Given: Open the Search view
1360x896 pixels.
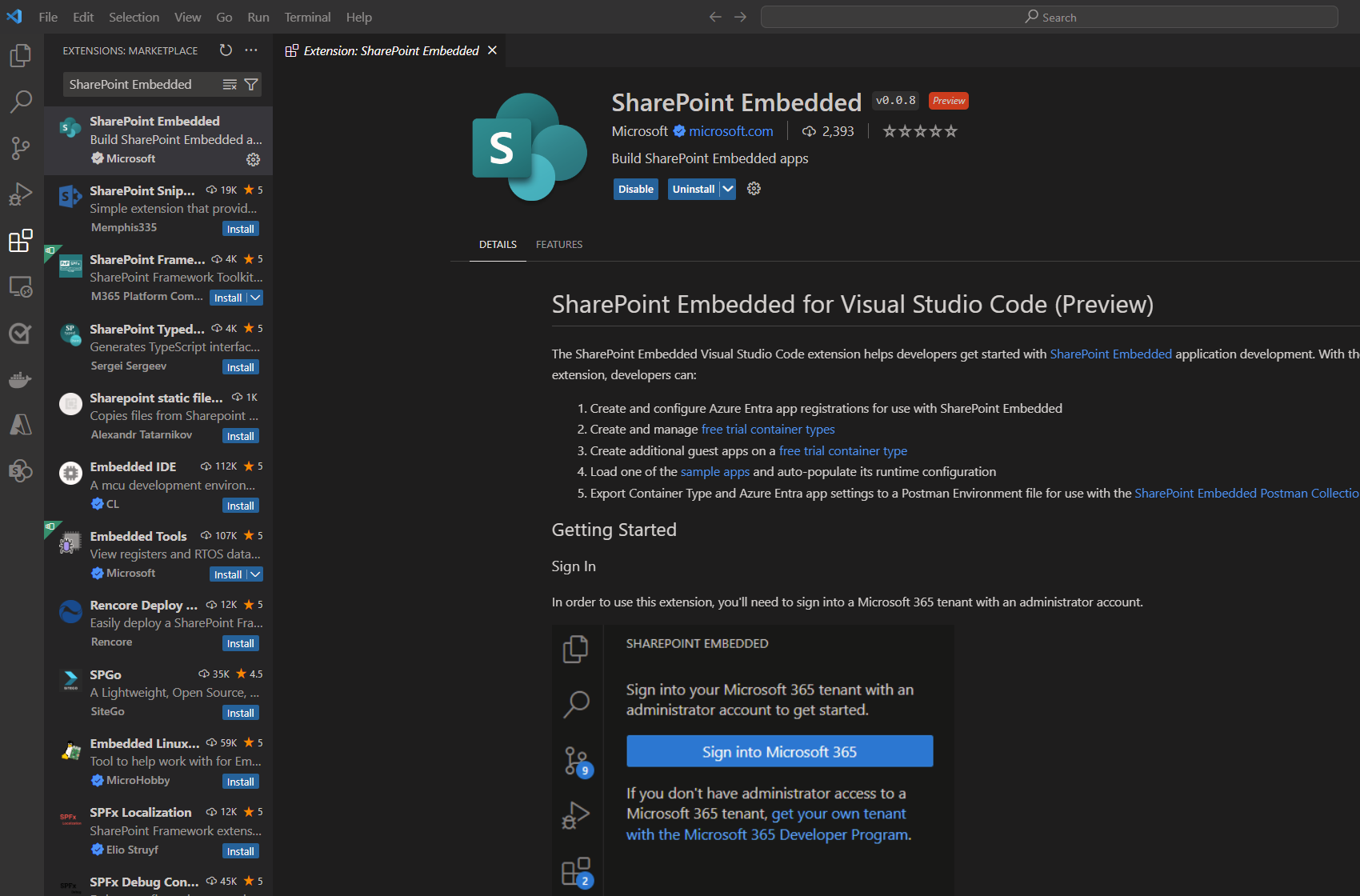Looking at the screenshot, I should click(x=20, y=102).
